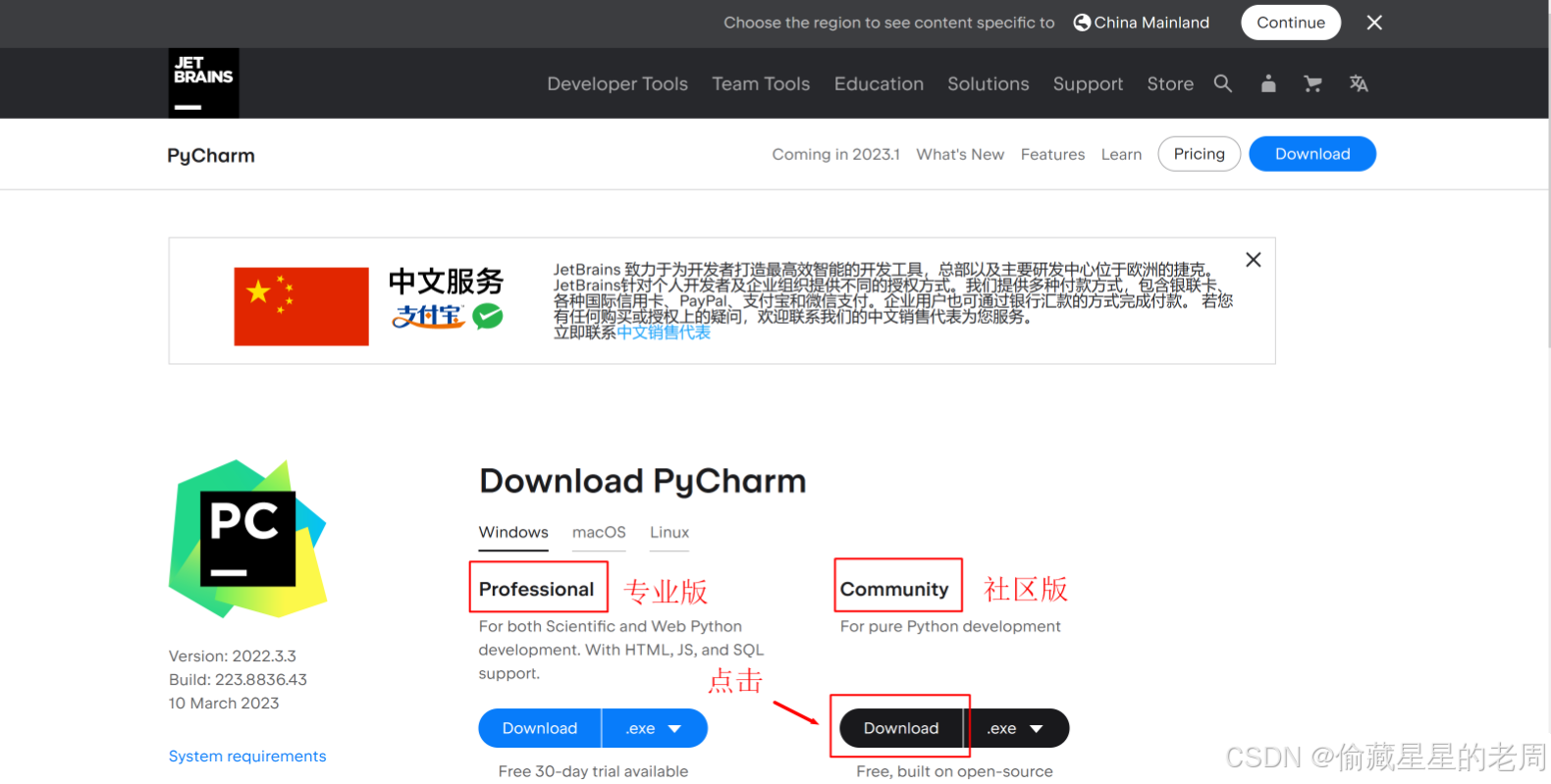1551x784 pixels.
Task: Open the user account icon
Action: pos(1268,83)
